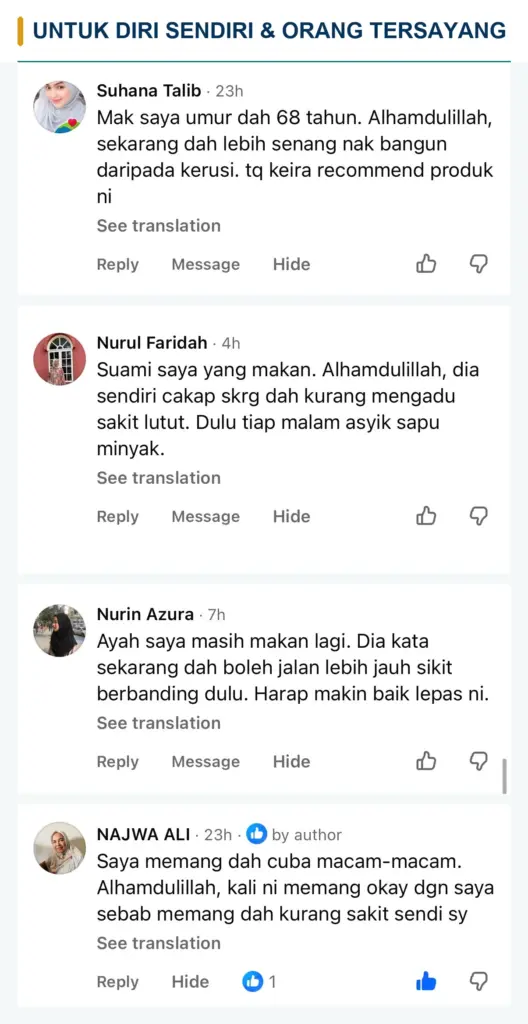Give thumbs up to Nurul Faridah's comment
Screen dimensions: 528x1024
(426, 516)
